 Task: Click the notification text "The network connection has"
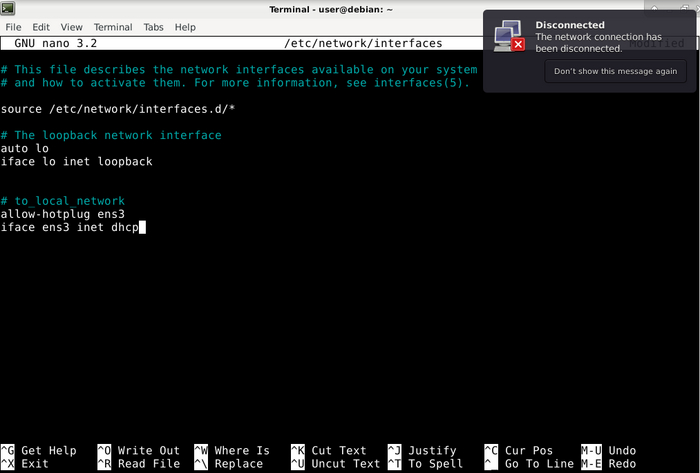598,37
